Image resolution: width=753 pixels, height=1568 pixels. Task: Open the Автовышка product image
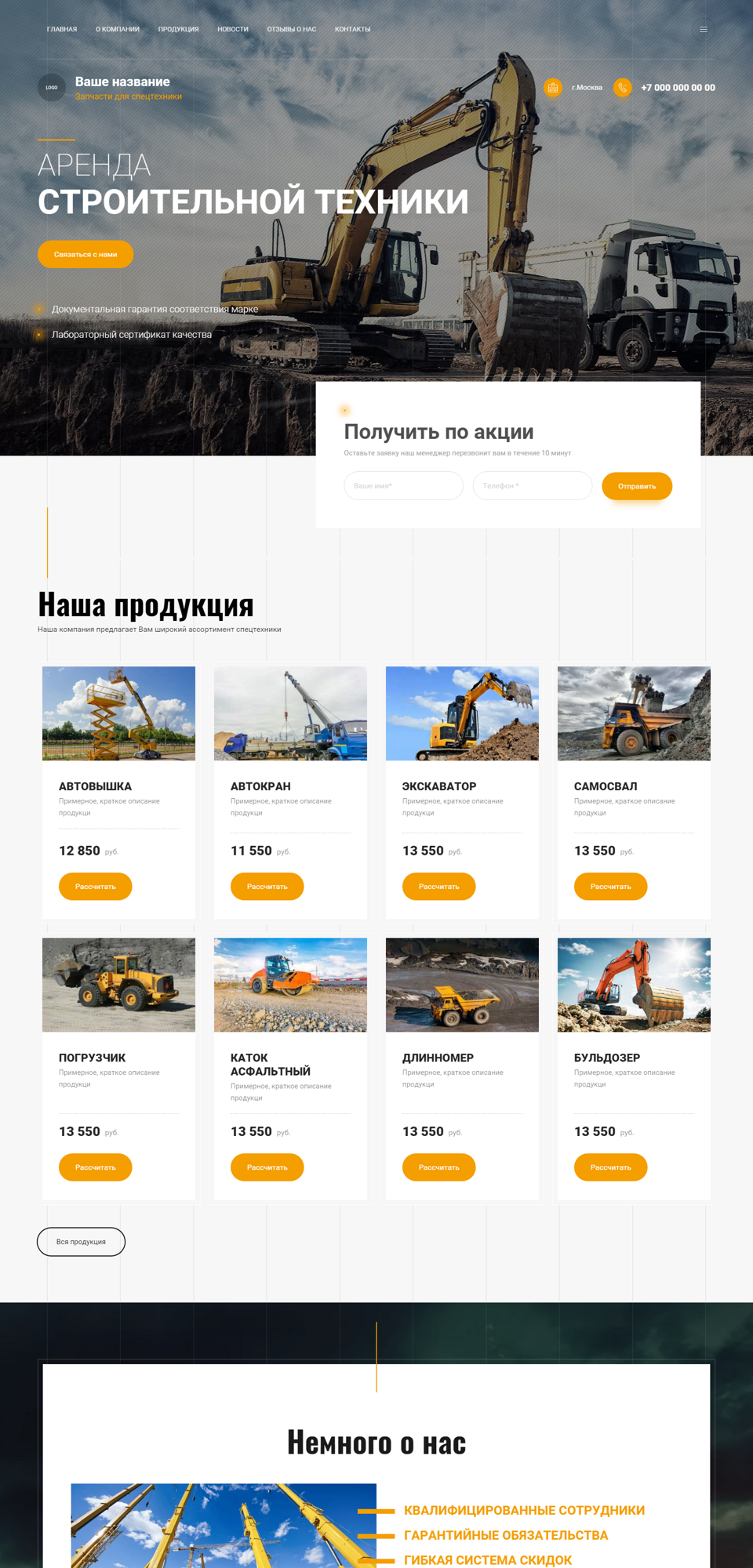(118, 713)
